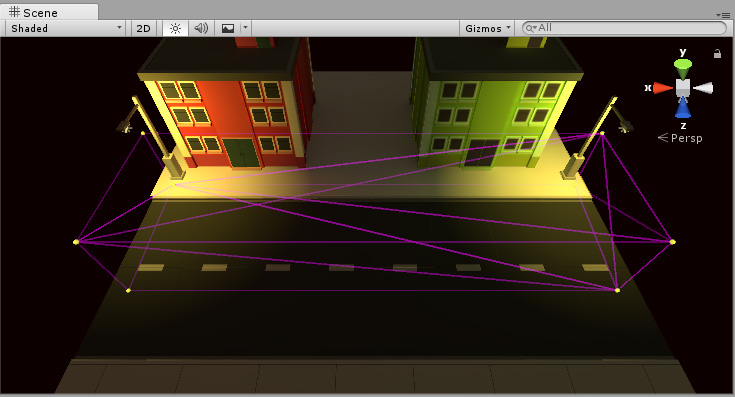Click blue Z axis cone on gizmo
The height and width of the screenshot is (397, 735).
pos(683,108)
